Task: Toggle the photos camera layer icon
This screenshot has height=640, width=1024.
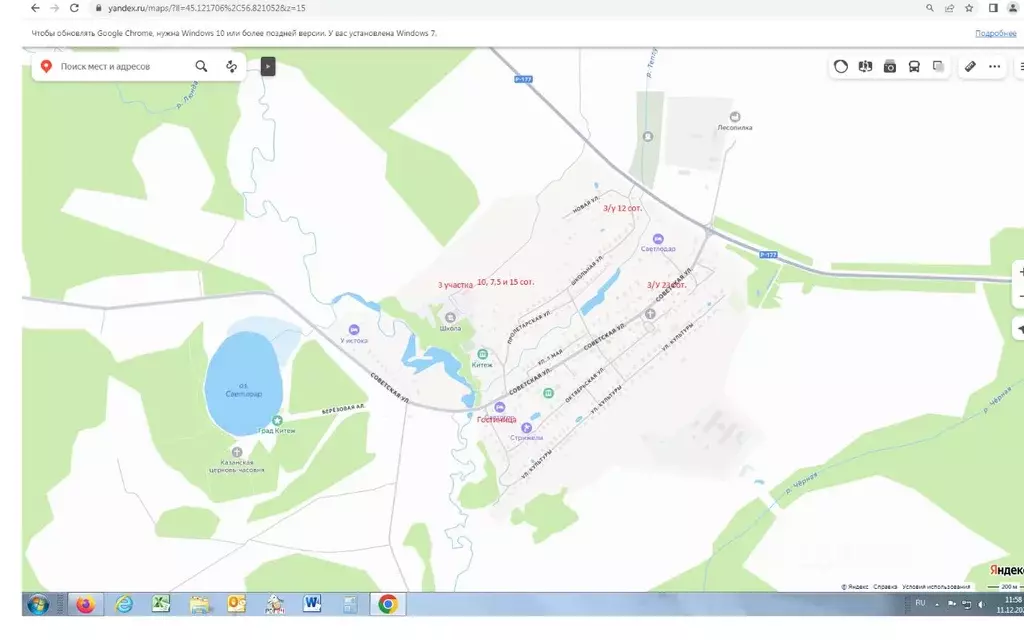Action: pos(889,66)
